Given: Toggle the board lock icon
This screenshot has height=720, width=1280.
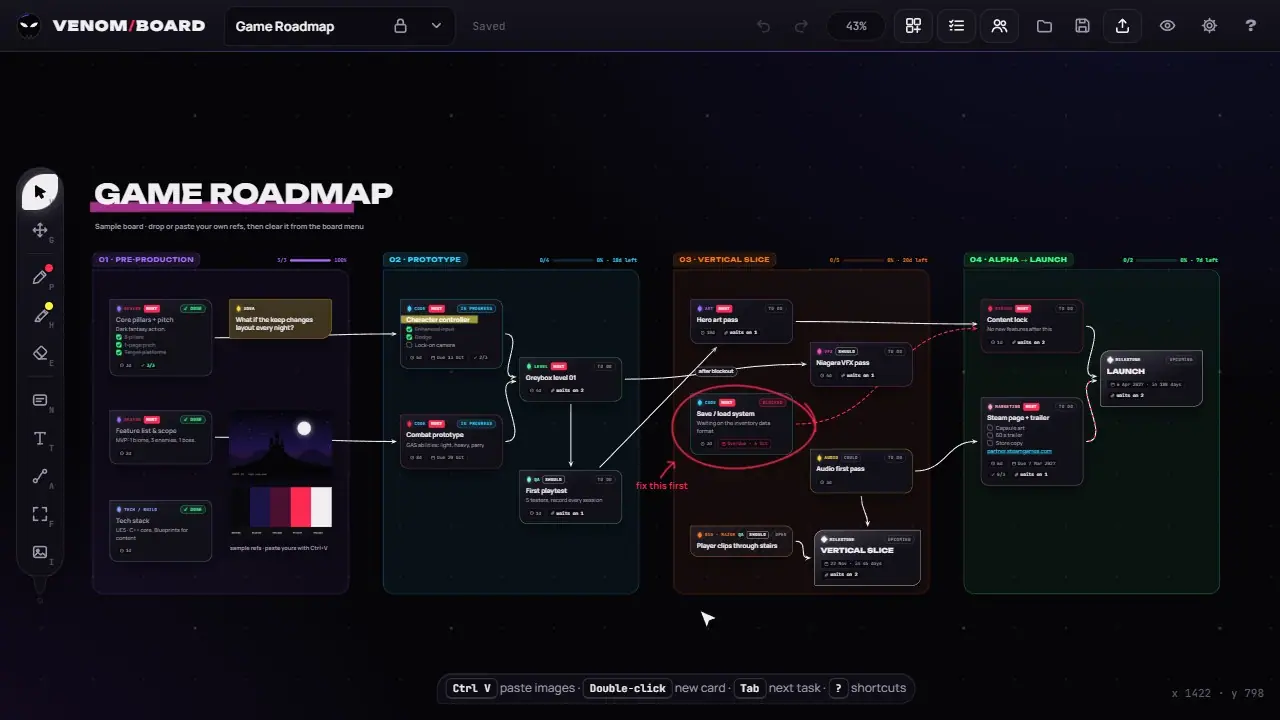Looking at the screenshot, I should click(400, 26).
